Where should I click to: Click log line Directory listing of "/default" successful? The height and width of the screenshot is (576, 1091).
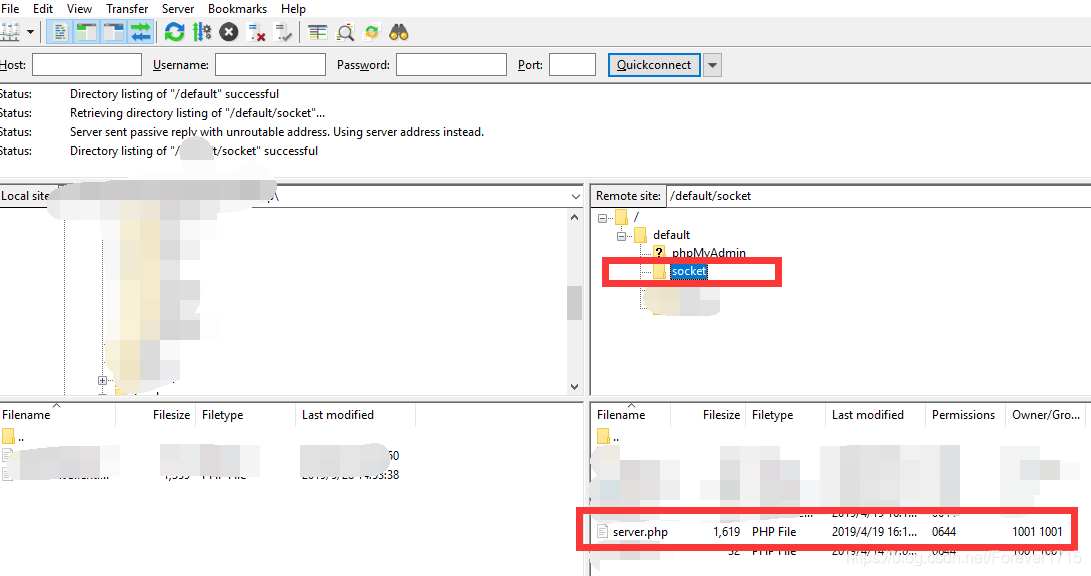point(175,94)
